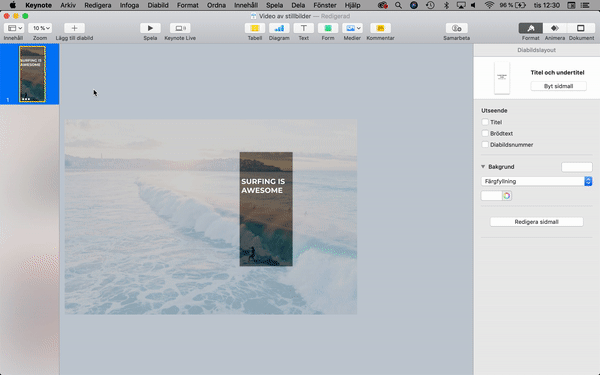This screenshot has width=600, height=375.
Task: Click the Redigera sidmall button
Action: [x=536, y=222]
